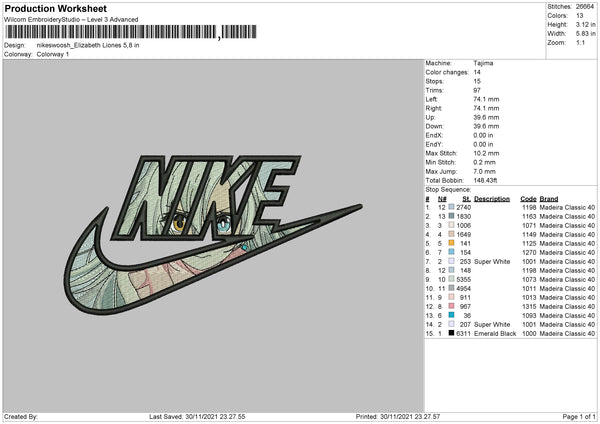
Task: Select the design name nikeswoosh_Elizabeth Liones
Action: pos(88,45)
